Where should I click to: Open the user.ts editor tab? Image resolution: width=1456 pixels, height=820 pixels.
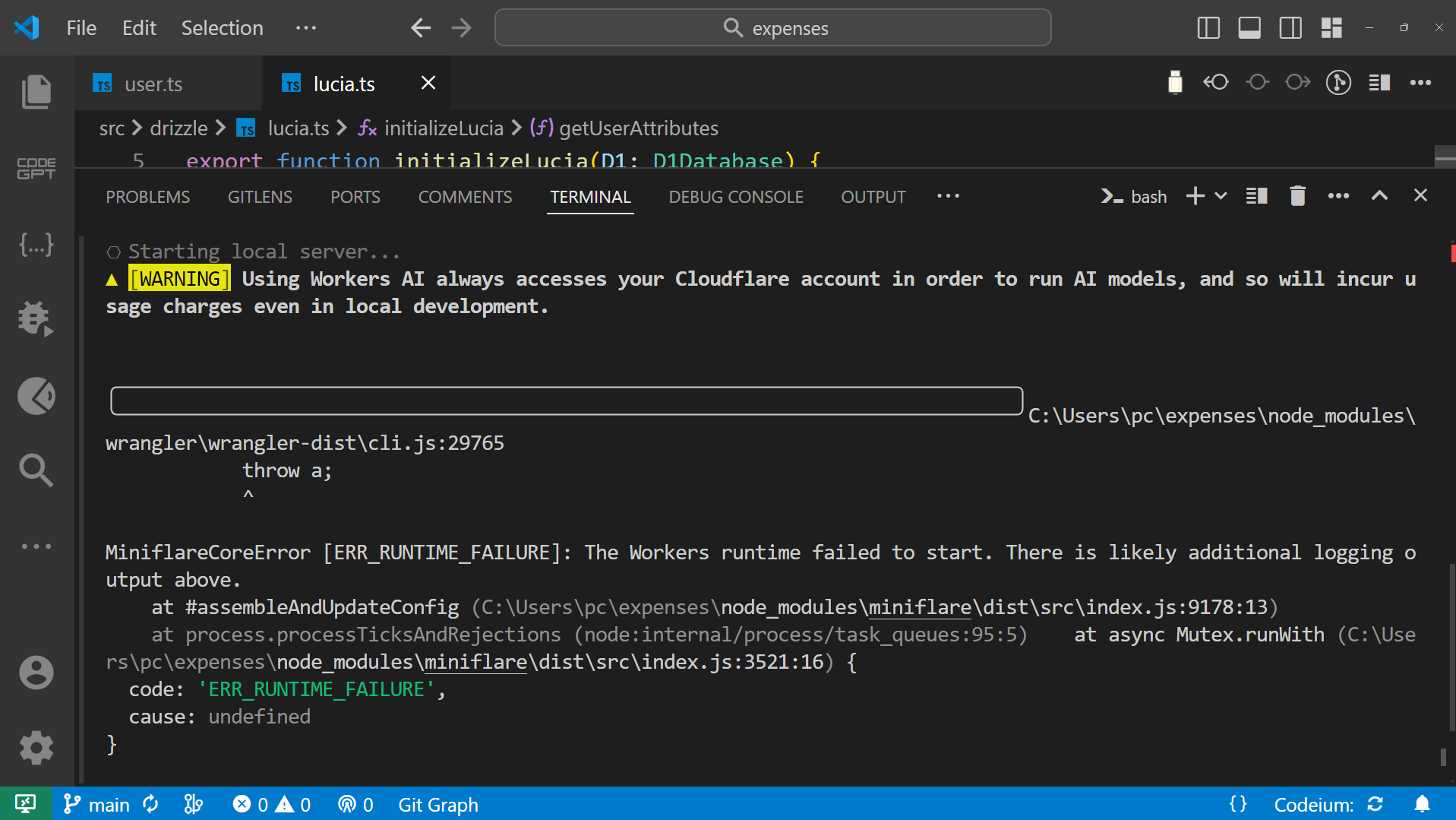(x=153, y=84)
